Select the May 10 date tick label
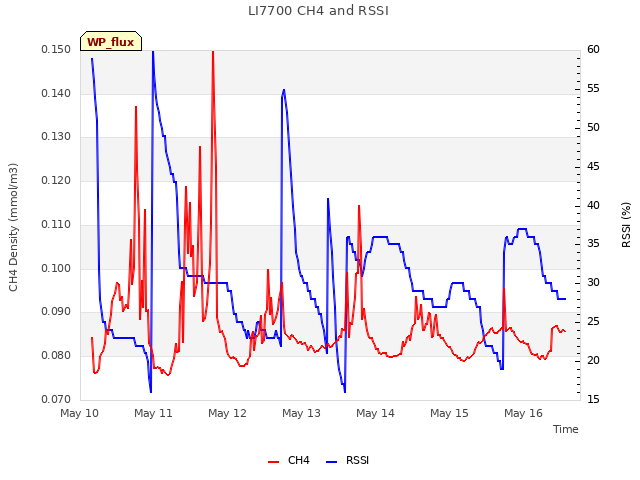 point(80,413)
